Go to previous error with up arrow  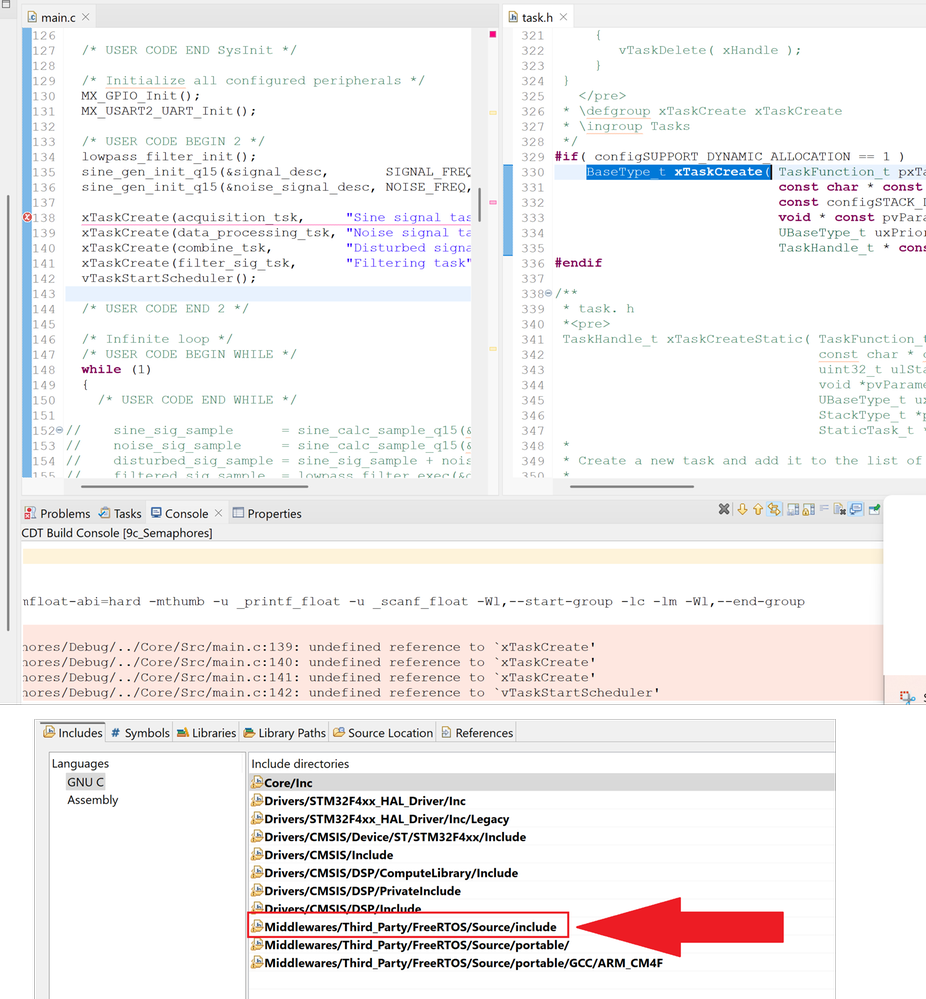click(758, 509)
